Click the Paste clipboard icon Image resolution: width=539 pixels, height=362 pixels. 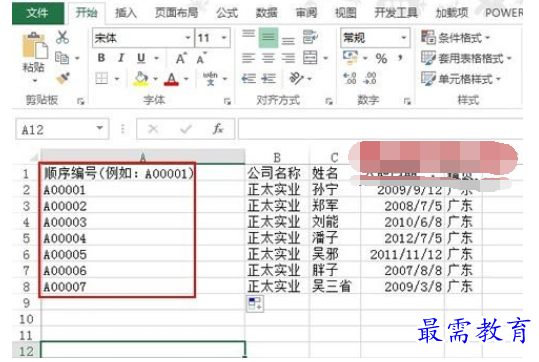coord(34,46)
